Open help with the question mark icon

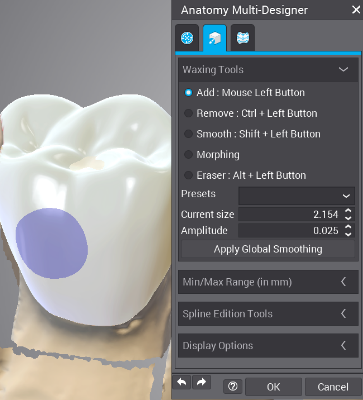point(233,387)
